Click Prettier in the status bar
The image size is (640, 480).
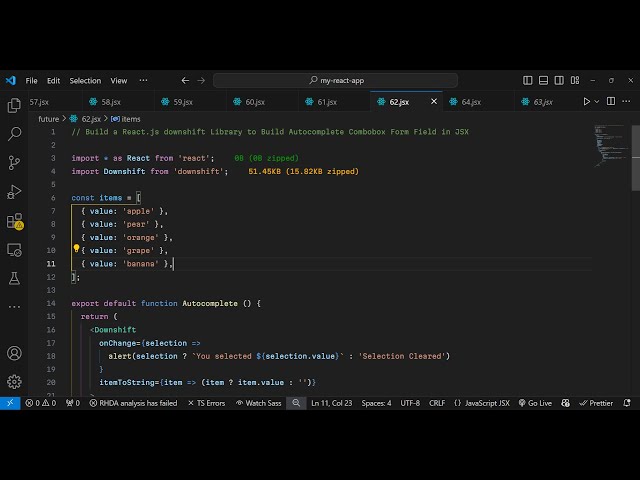pyautogui.click(x=597, y=403)
